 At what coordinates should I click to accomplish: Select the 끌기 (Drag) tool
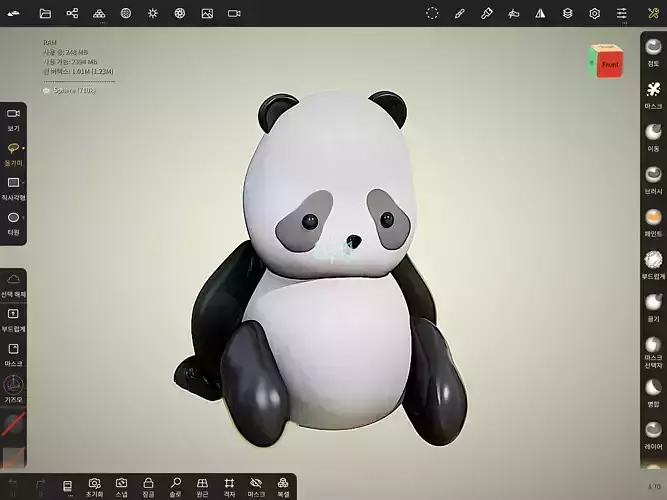click(x=653, y=308)
